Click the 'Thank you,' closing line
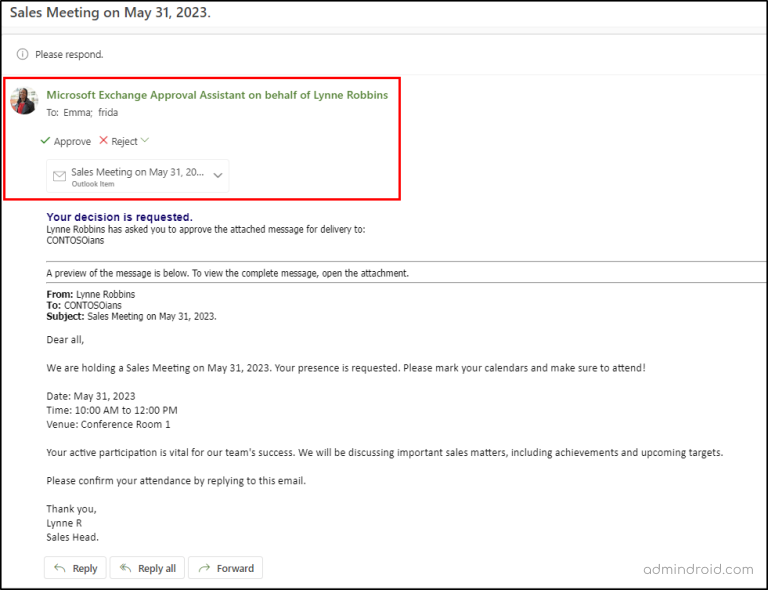The width and height of the screenshot is (768, 590). tap(72, 509)
